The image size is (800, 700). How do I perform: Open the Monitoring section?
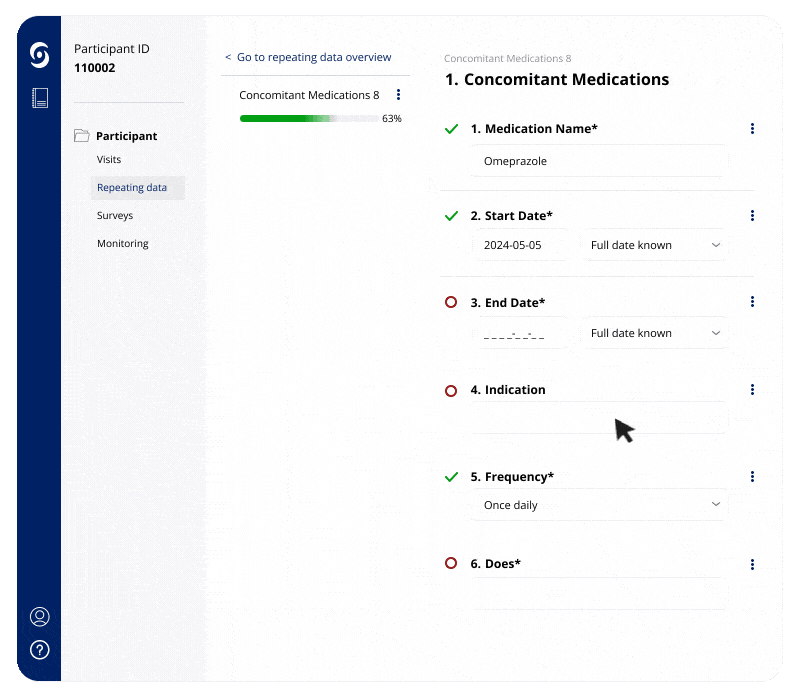(x=122, y=243)
